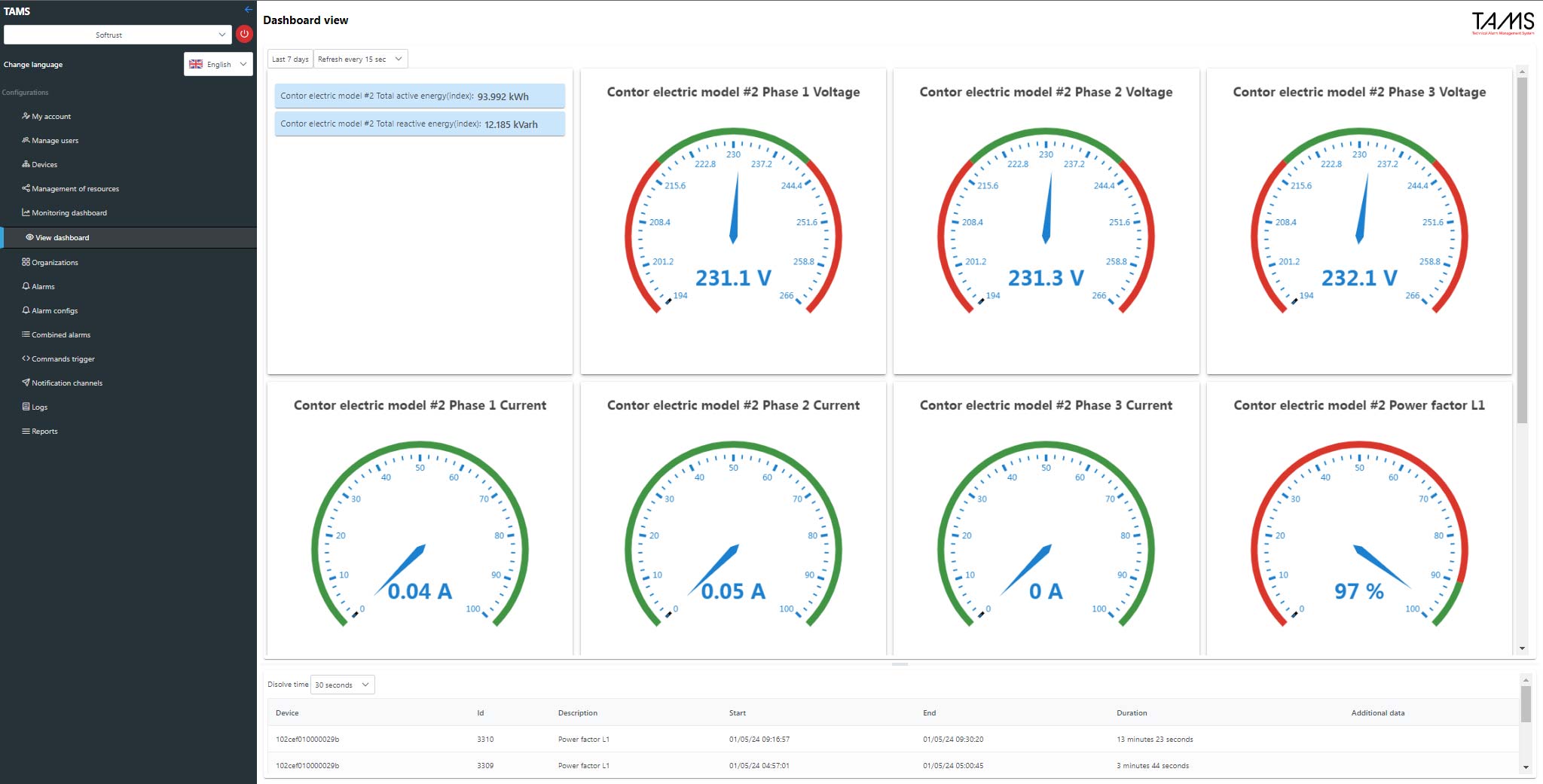Click the Manage users people icon
Image resolution: width=1543 pixels, height=784 pixels.
pos(26,140)
